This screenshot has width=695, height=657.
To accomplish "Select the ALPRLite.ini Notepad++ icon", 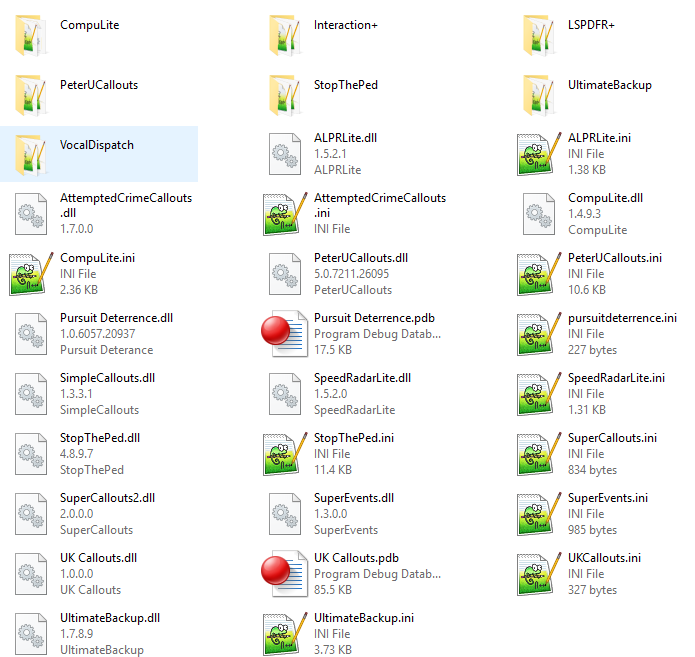I will point(539,154).
